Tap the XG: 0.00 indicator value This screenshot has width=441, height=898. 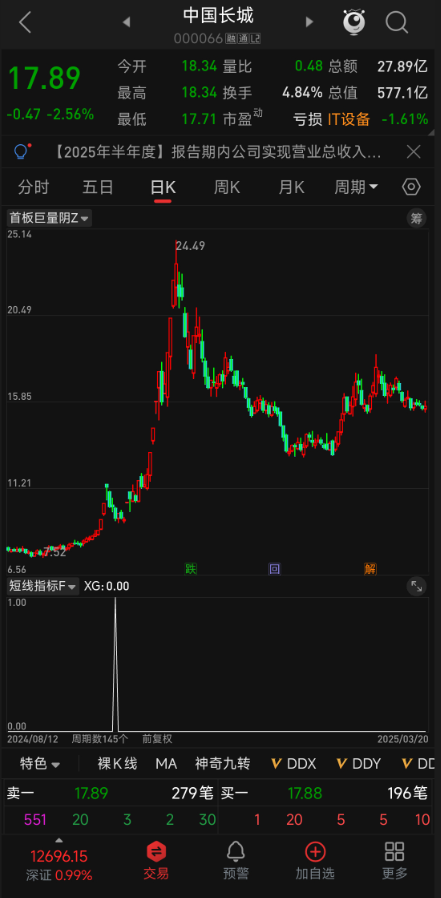tap(107, 586)
